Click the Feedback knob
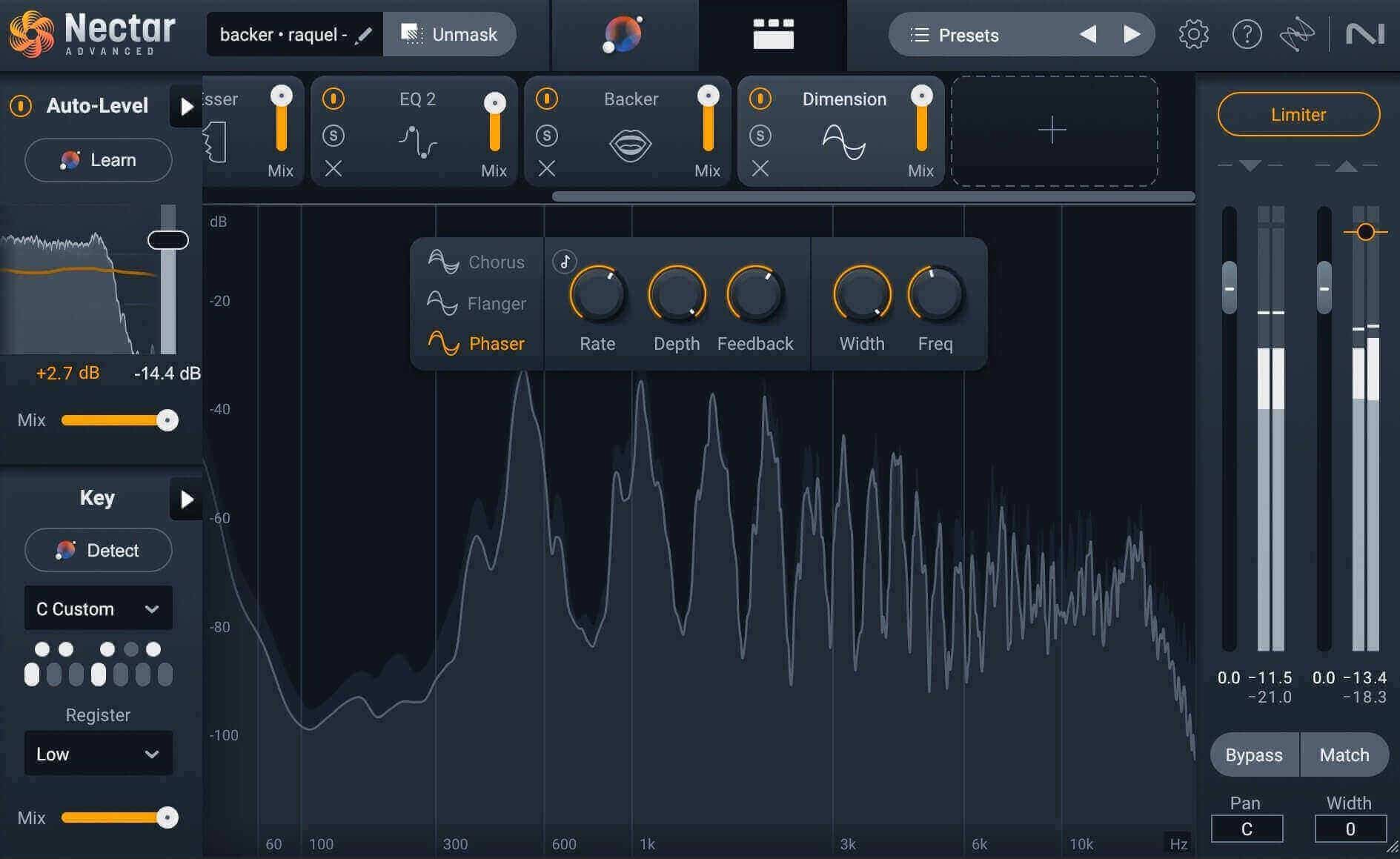This screenshot has width=1400, height=859. (x=754, y=294)
